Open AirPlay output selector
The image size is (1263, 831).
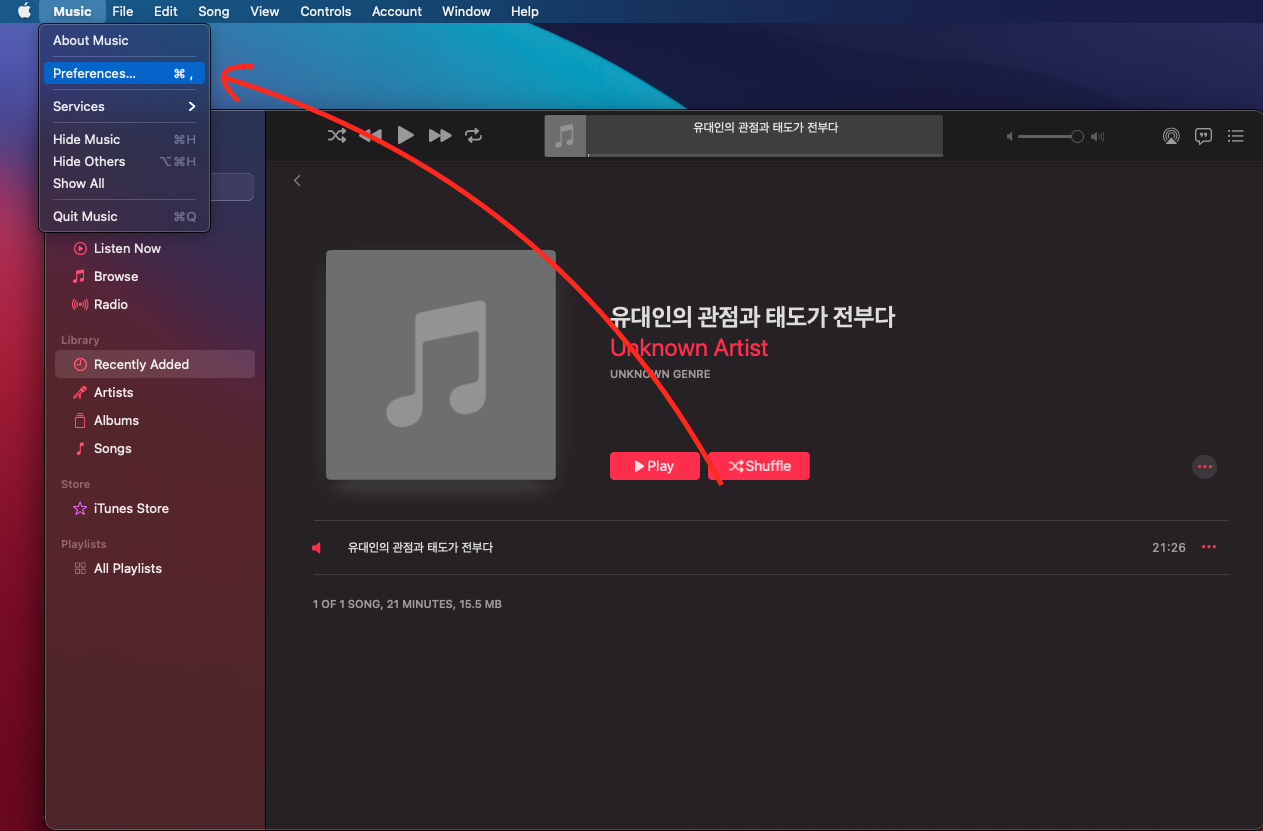tap(1171, 136)
